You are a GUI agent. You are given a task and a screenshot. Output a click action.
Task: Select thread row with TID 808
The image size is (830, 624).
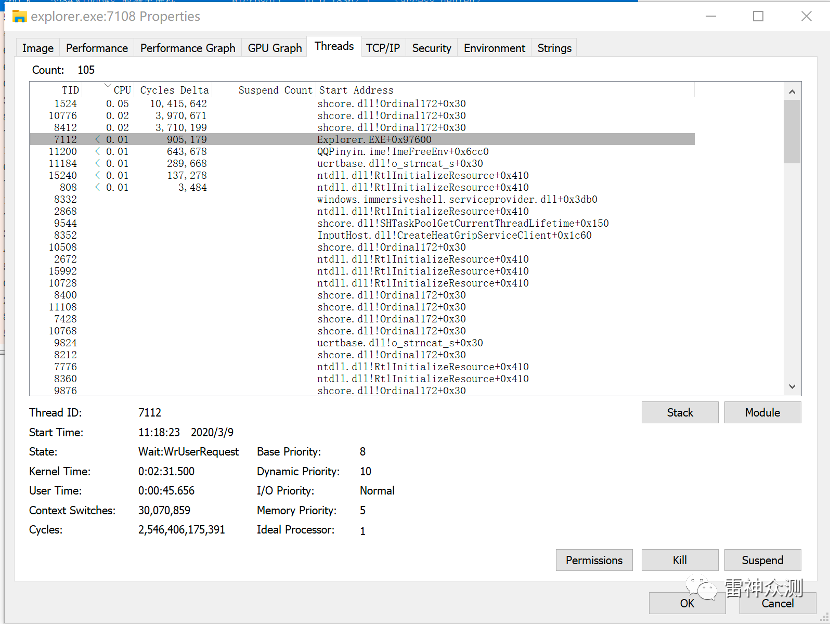click(362, 187)
